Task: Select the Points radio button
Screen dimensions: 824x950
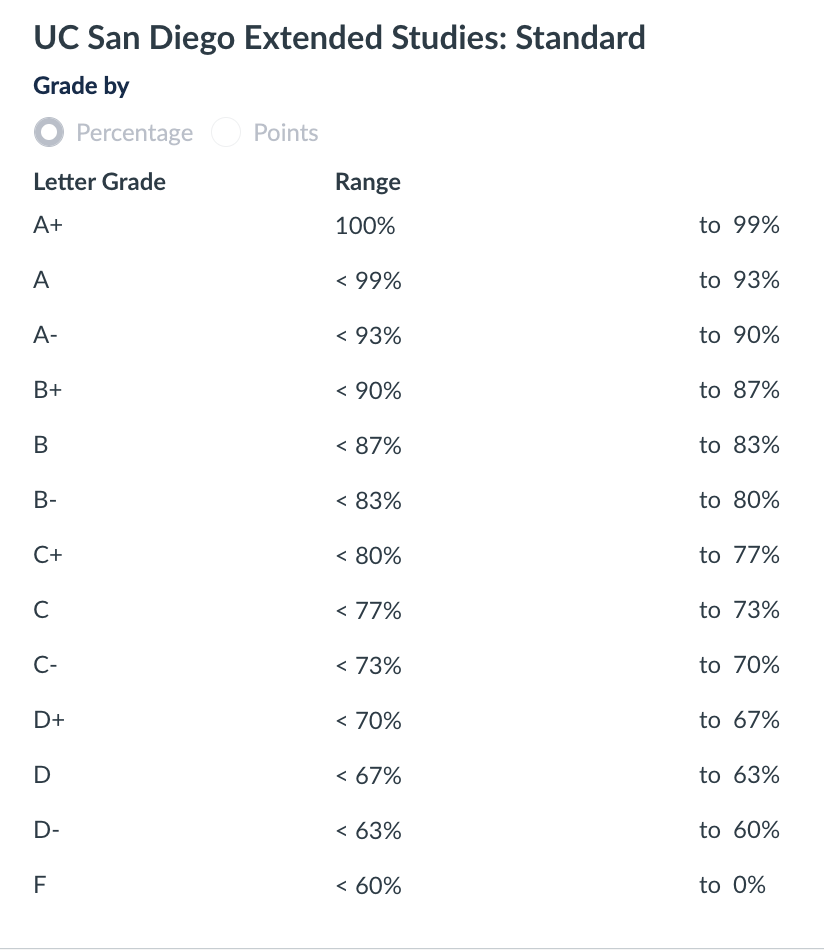Action: [x=226, y=132]
